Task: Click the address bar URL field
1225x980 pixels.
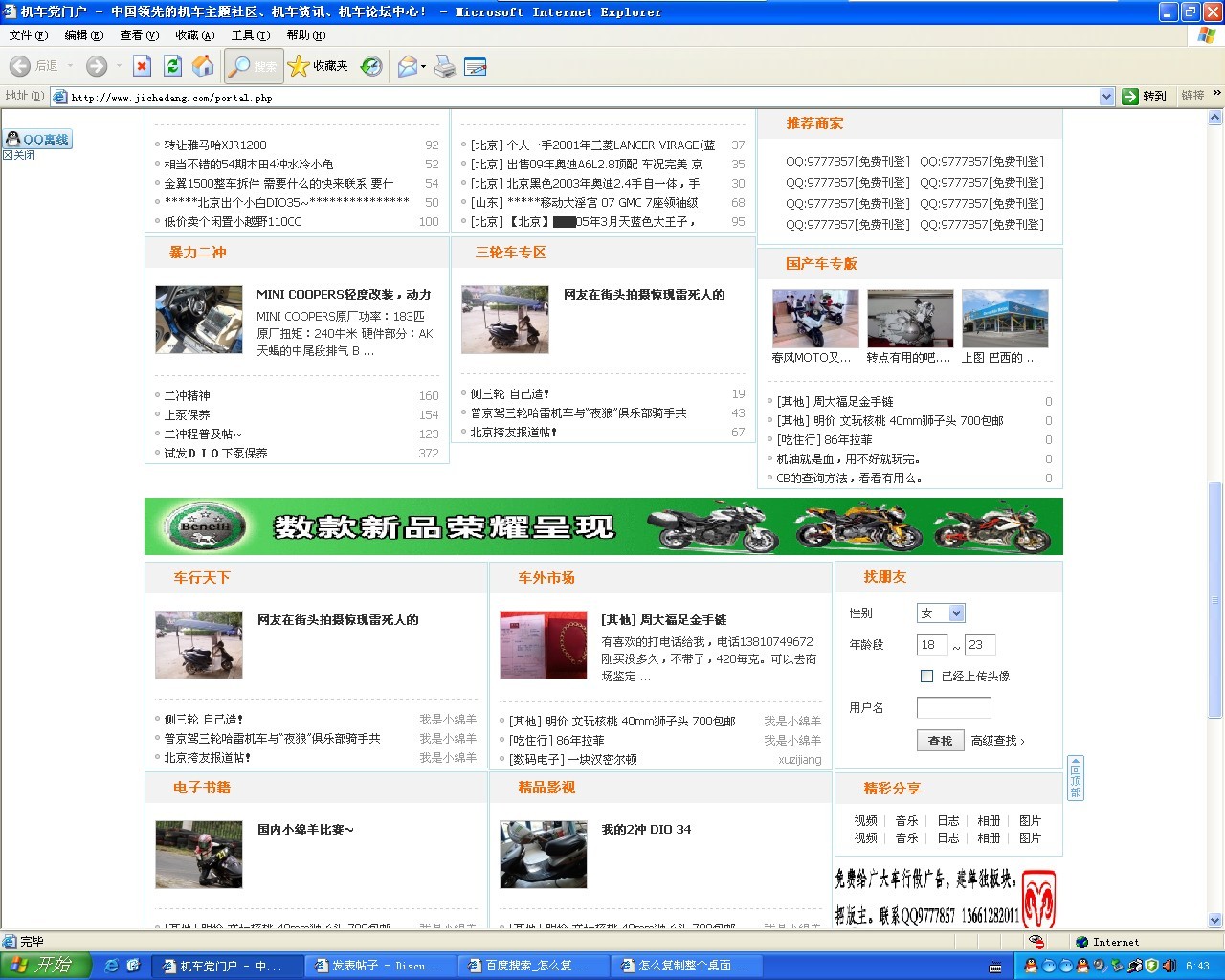Action: click(x=584, y=97)
